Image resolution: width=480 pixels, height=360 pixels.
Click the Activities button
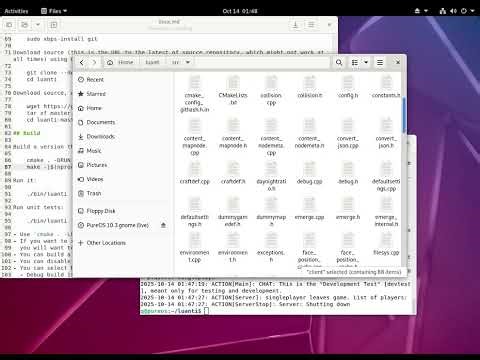pos(16,11)
